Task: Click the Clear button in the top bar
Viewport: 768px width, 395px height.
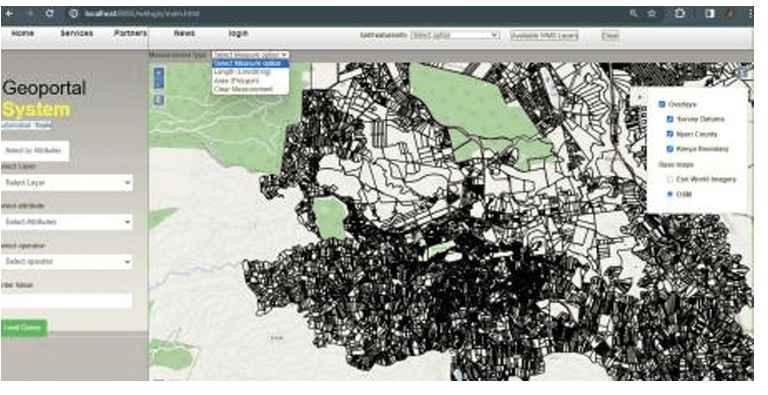Action: pyautogui.click(x=610, y=35)
